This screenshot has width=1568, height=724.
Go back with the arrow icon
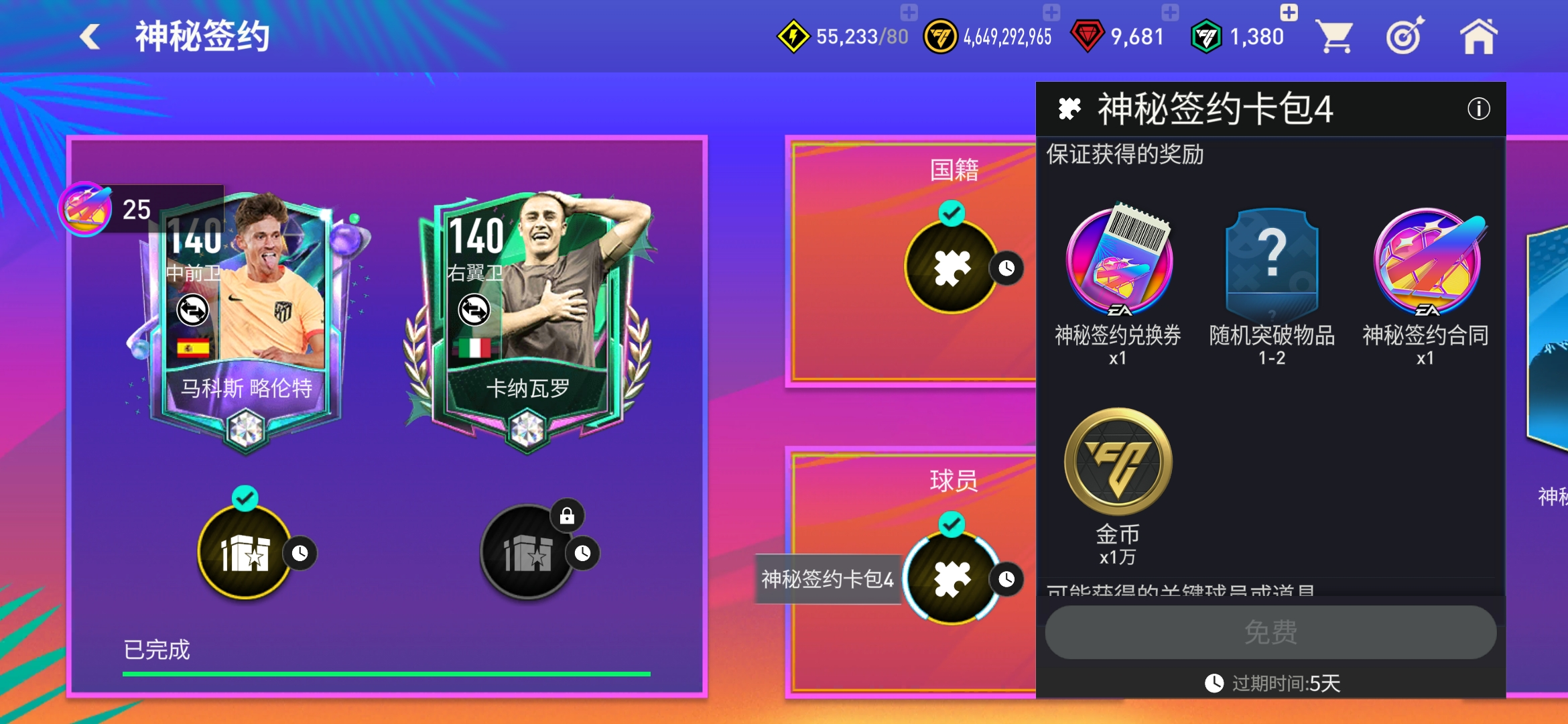[90, 36]
